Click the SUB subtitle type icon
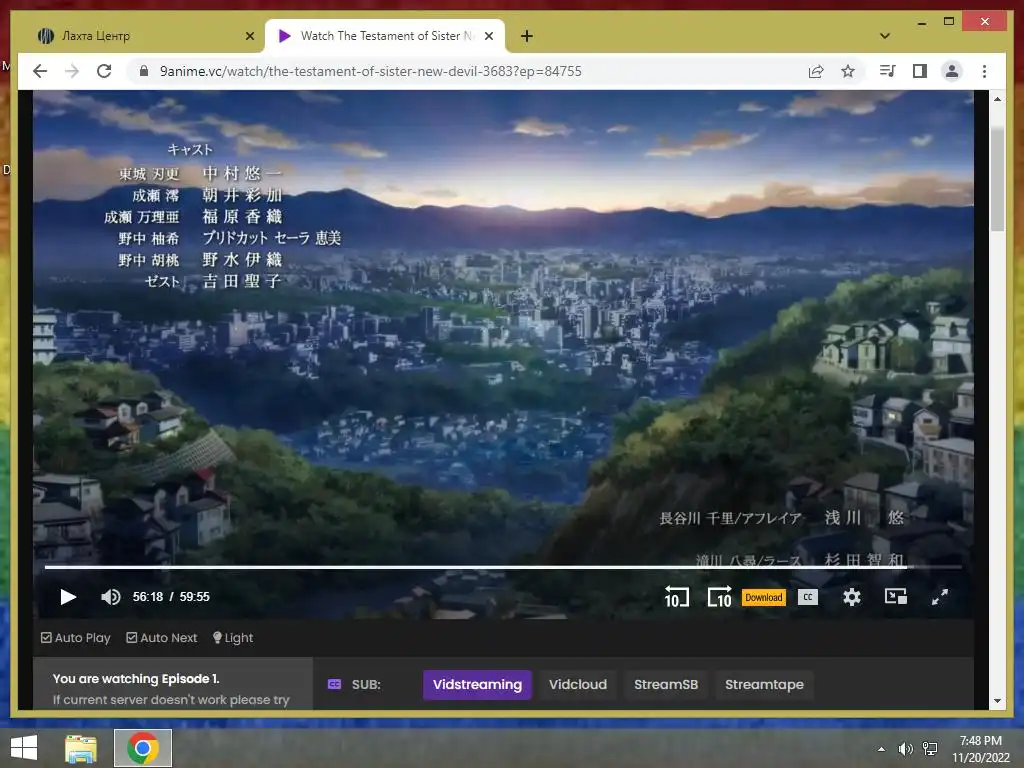 (x=334, y=684)
